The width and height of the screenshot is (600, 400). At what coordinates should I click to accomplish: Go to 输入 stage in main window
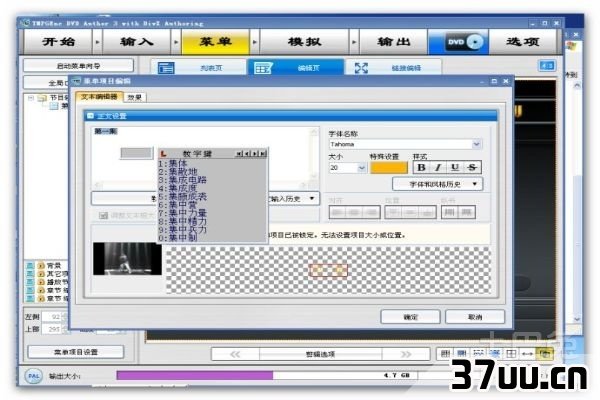(137, 41)
